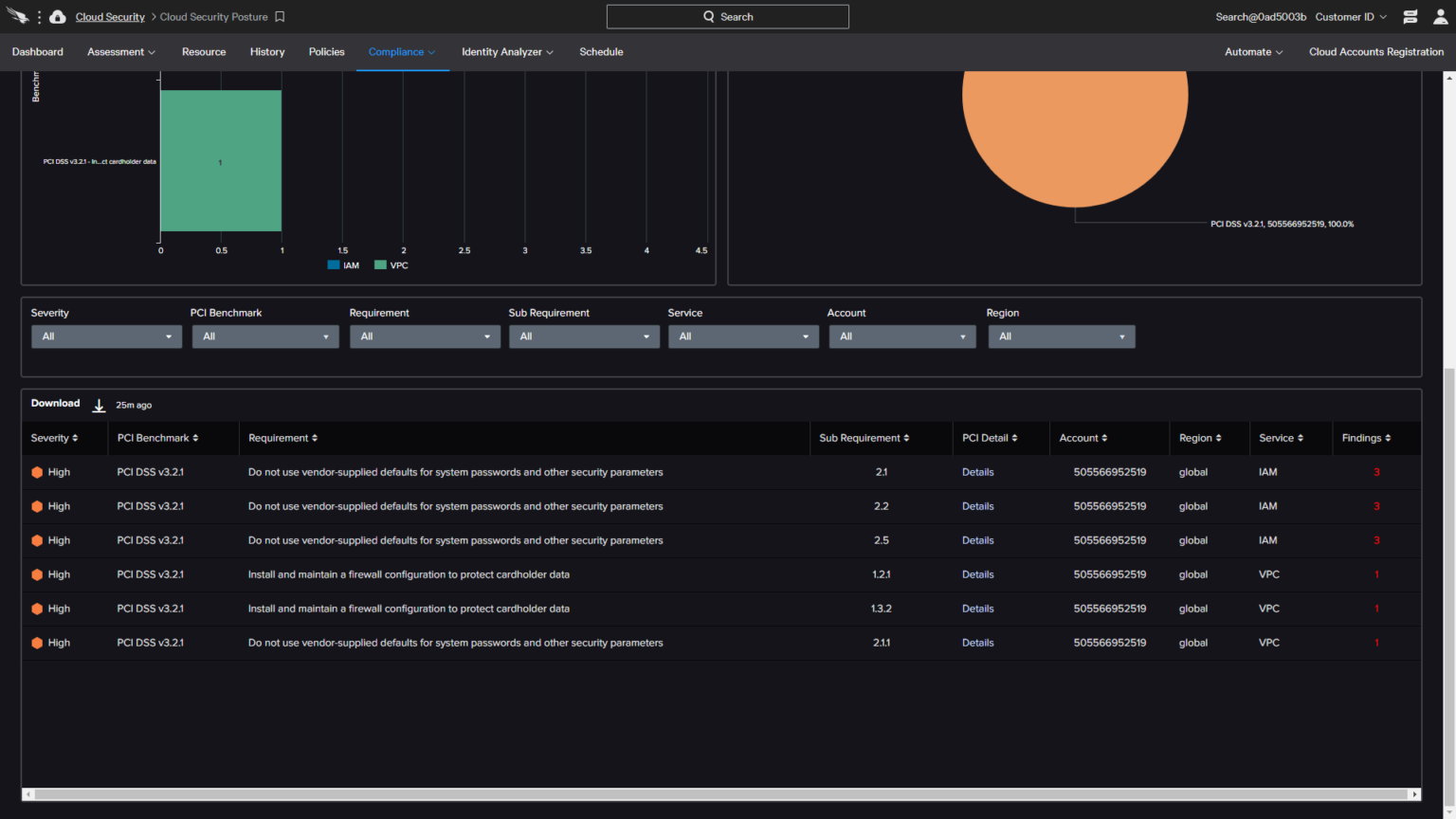1456x819 pixels.
Task: Switch to the Policies tab
Action: click(x=326, y=52)
